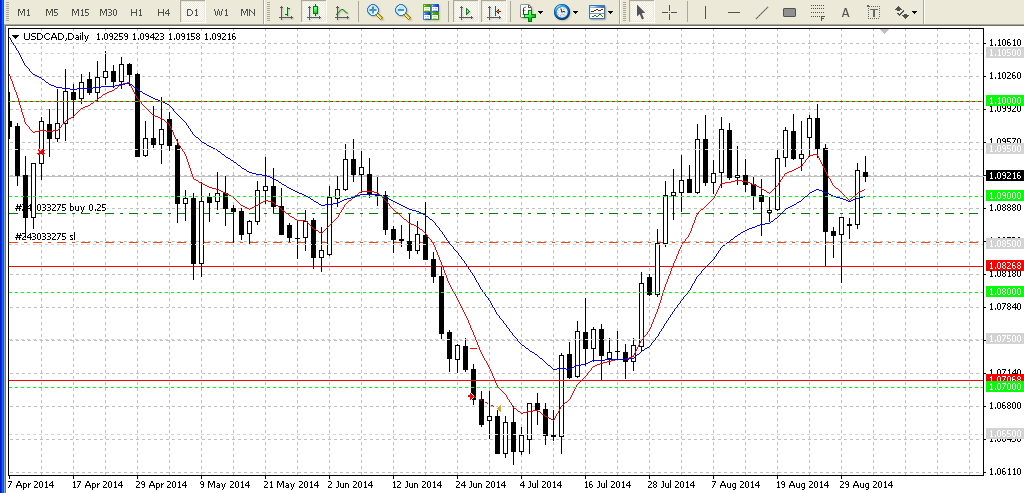The height and width of the screenshot is (493, 1024).
Task: Toggle chart auto scroll
Action: pyautogui.click(x=466, y=12)
